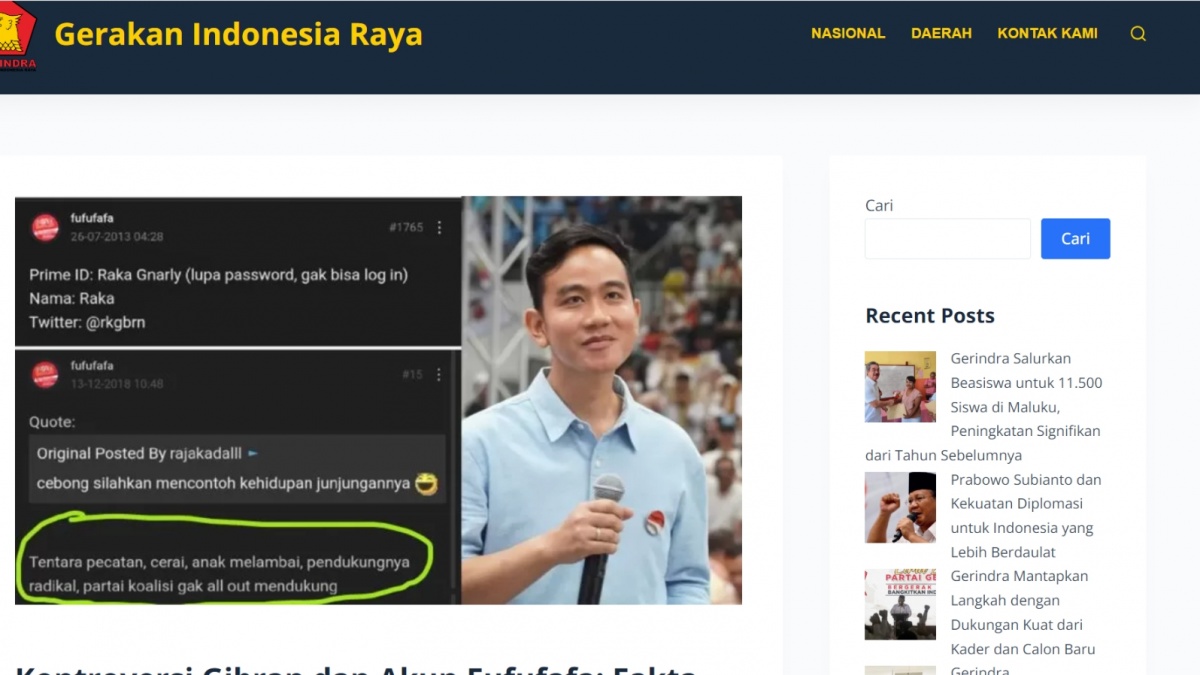Go to the DAERAH menu item
Screen dimensions: 1200x675
pyautogui.click(x=941, y=33)
